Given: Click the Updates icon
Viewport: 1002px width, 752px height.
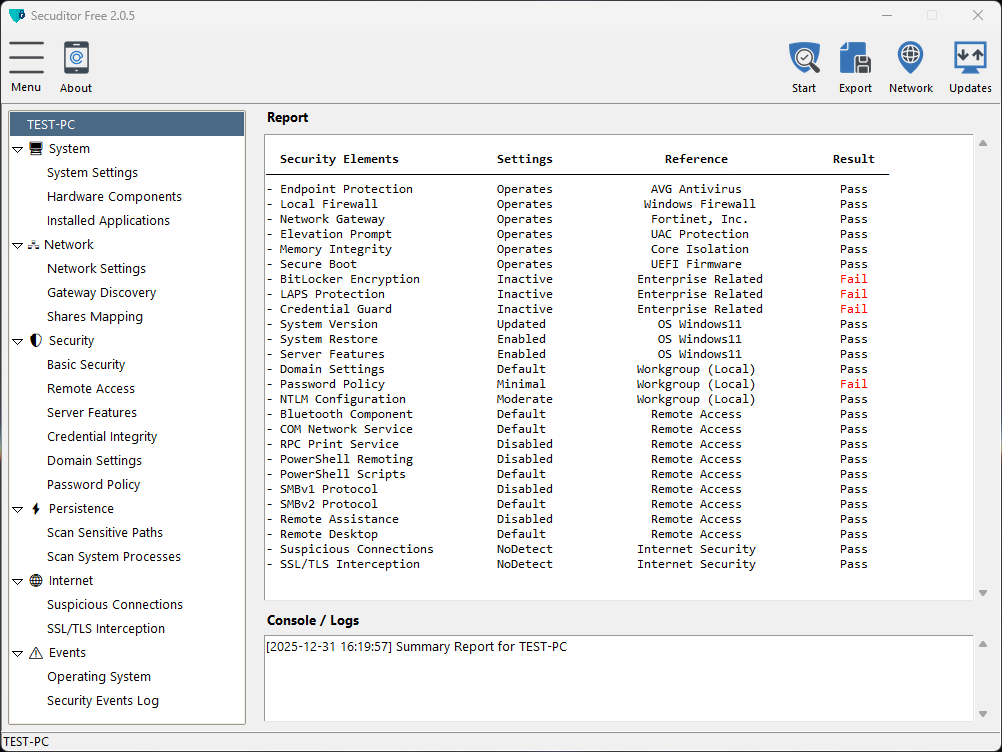Looking at the screenshot, I should [970, 58].
